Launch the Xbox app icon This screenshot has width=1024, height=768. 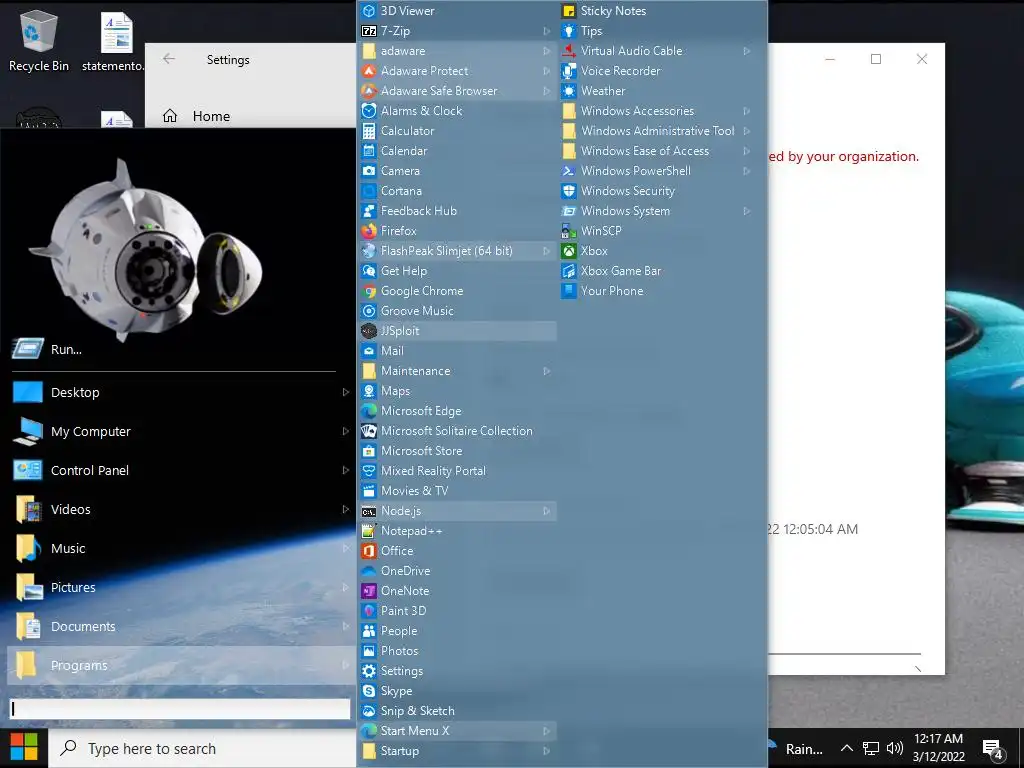(569, 251)
